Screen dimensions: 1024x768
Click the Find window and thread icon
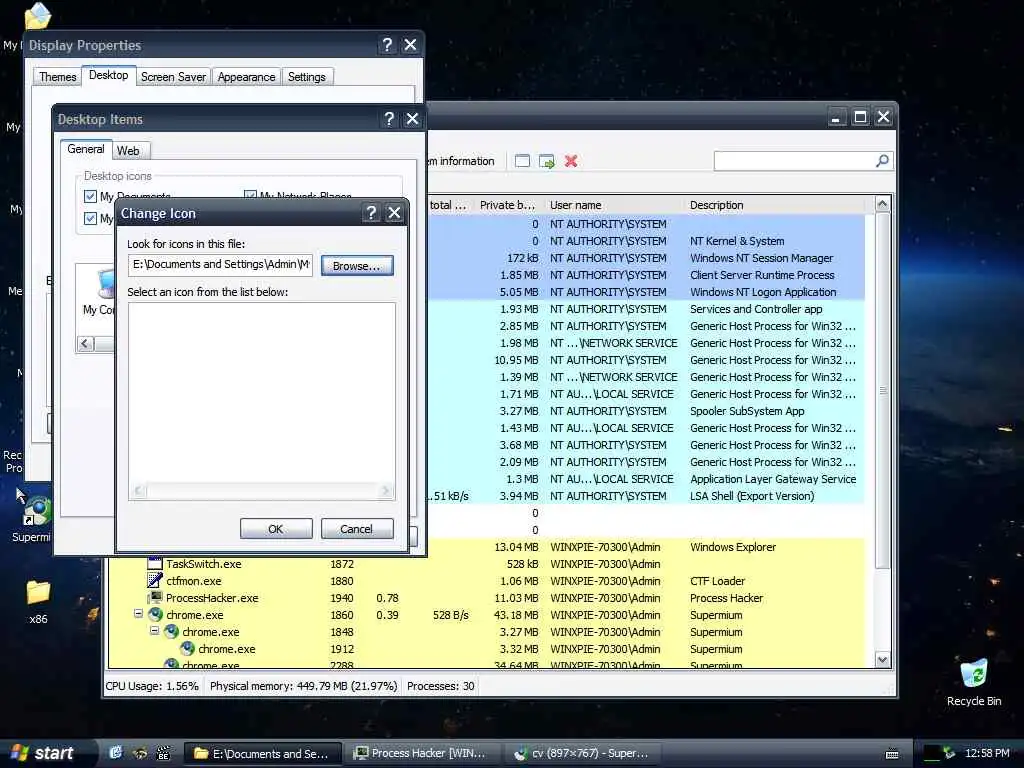click(x=547, y=161)
